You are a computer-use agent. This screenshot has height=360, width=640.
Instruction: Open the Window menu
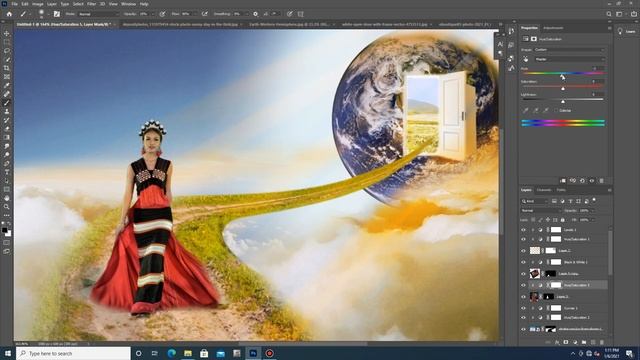[128, 4]
